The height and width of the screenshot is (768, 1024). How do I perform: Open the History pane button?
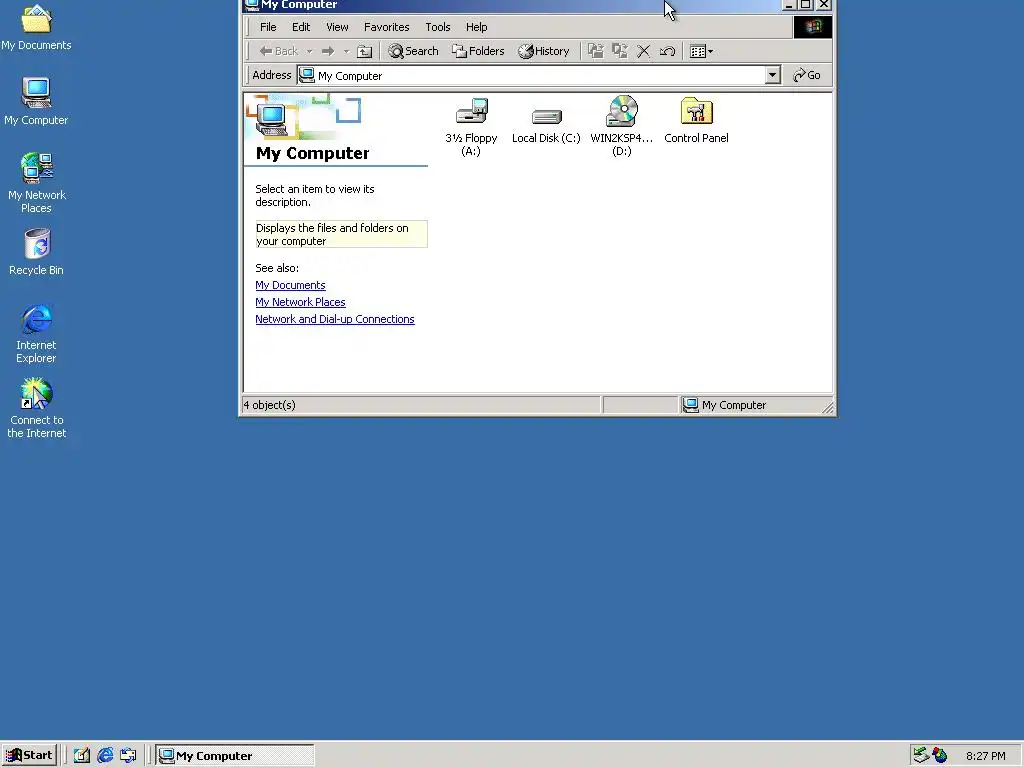[544, 51]
